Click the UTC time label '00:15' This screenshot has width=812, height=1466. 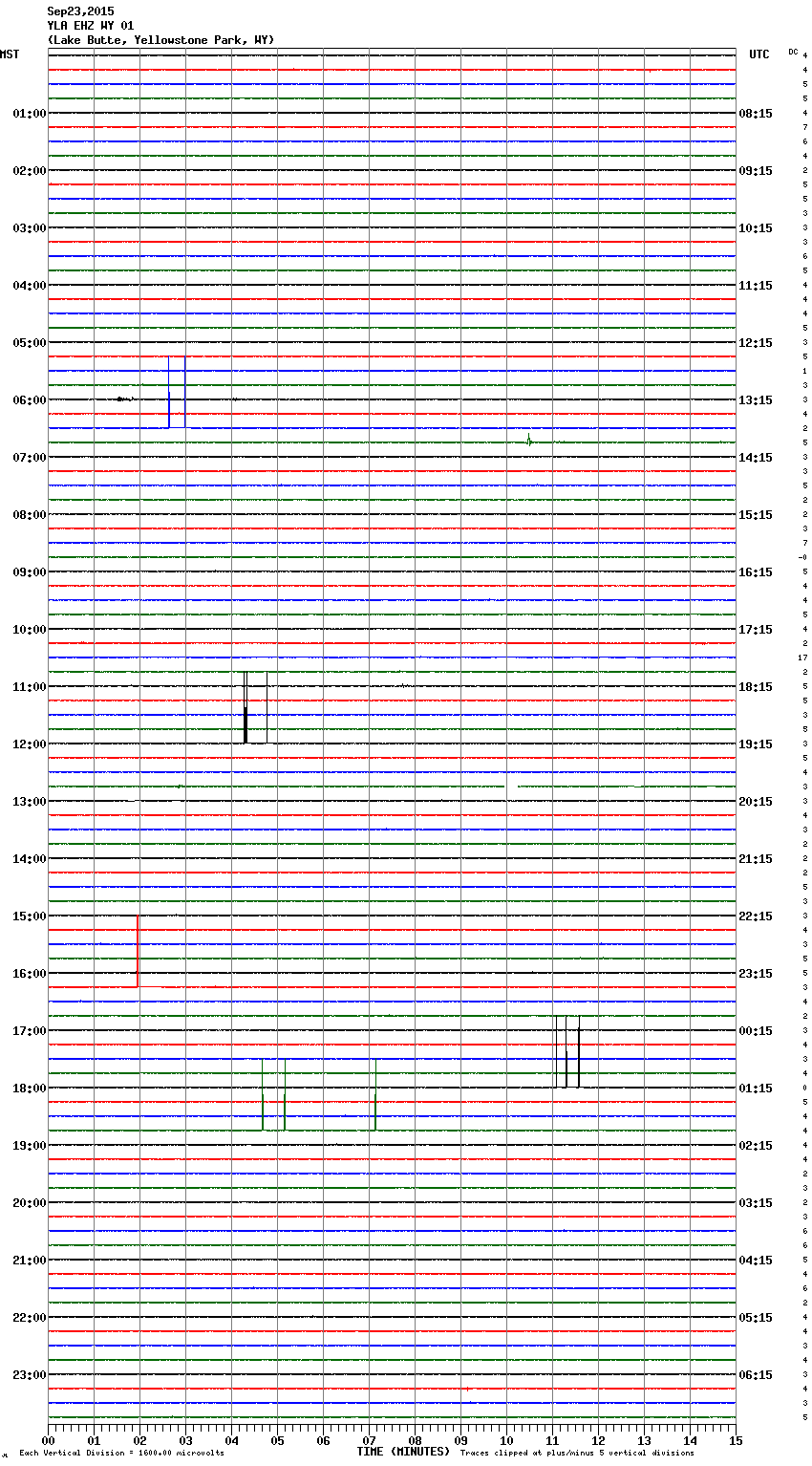(756, 1031)
